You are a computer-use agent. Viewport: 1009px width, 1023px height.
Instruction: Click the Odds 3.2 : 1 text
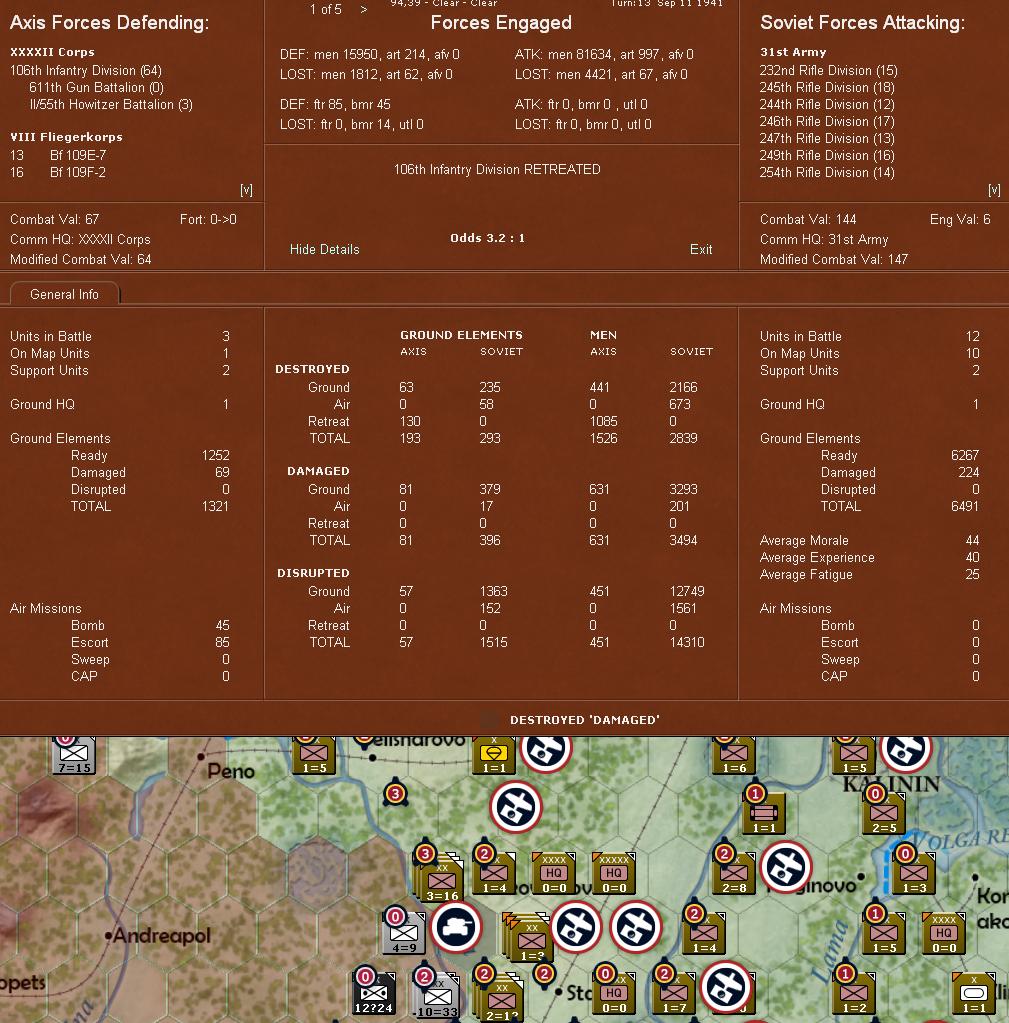[487, 238]
